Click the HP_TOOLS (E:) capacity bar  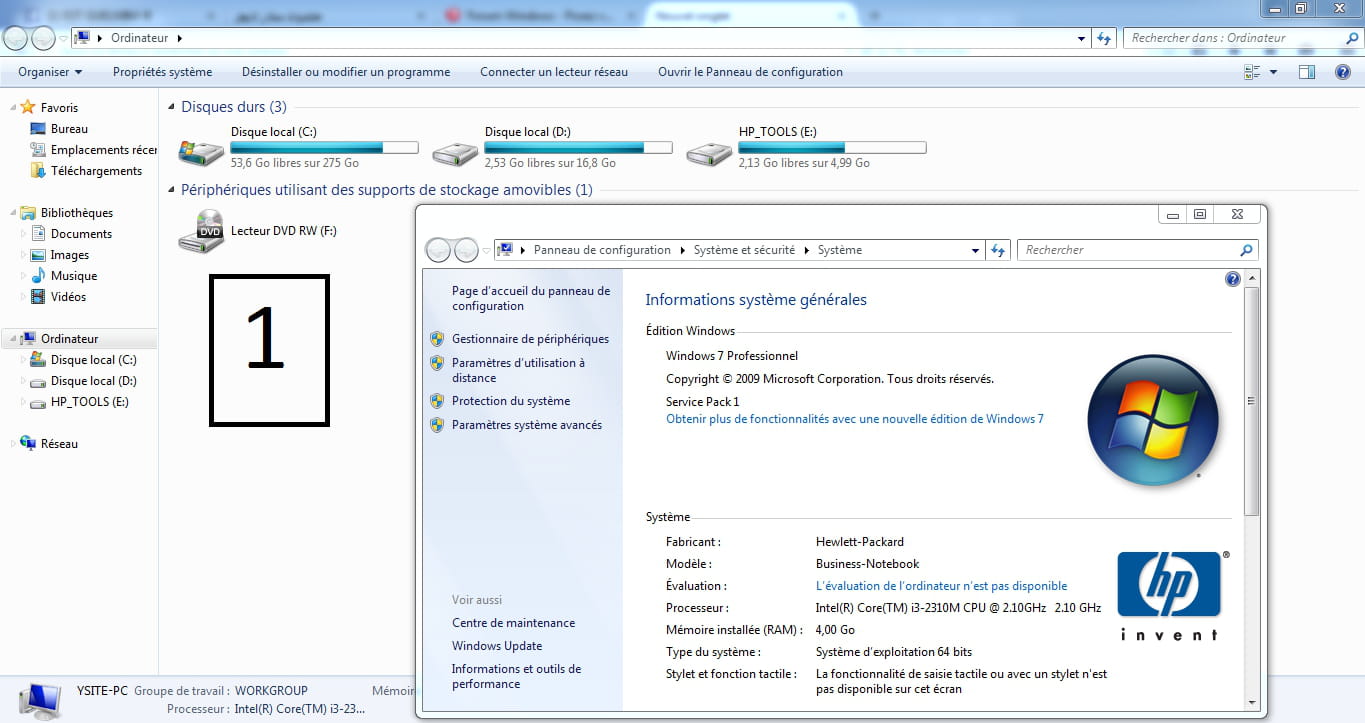pyautogui.click(x=832, y=148)
